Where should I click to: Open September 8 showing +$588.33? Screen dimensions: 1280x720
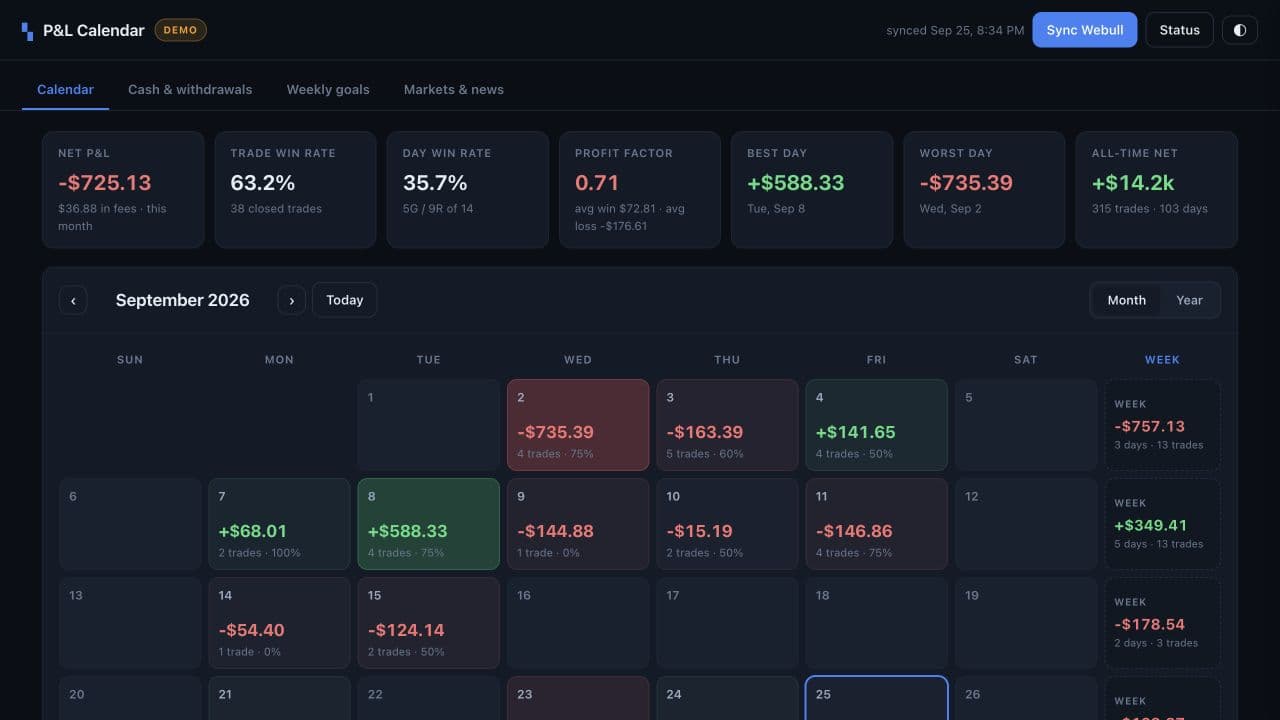coord(428,524)
